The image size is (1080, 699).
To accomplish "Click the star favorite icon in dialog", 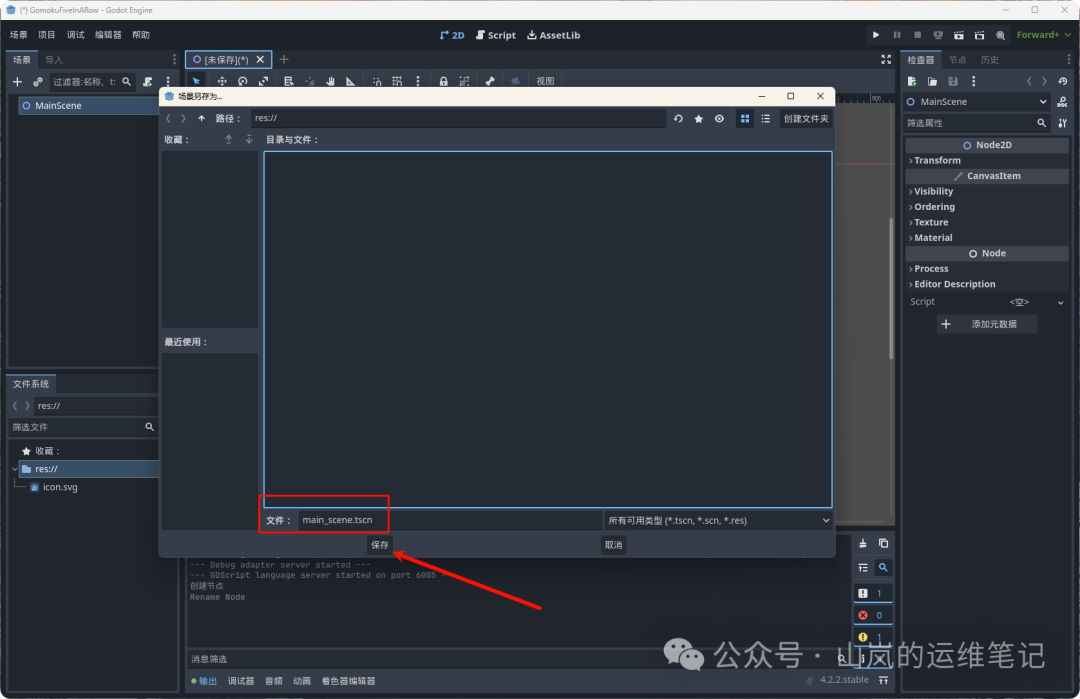I will tap(699, 118).
